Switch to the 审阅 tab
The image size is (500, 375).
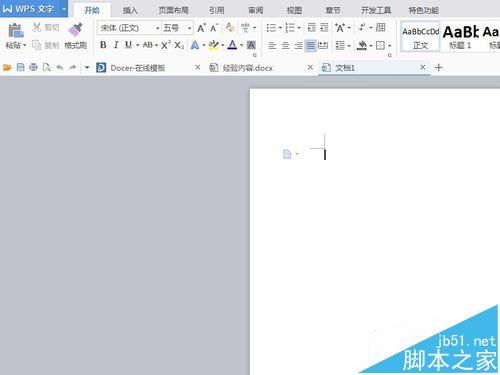(256, 10)
